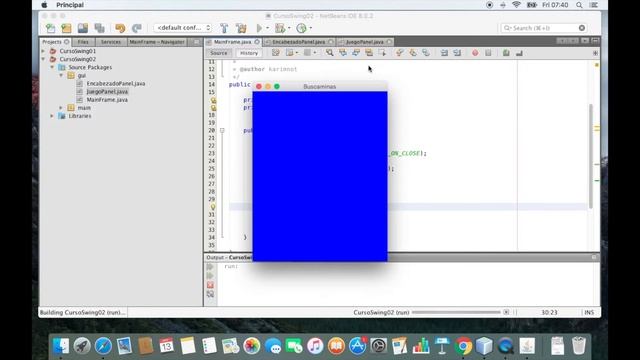Click the Shift Line Right icon
640x360 pixels.
pyautogui.click(x=457, y=53)
